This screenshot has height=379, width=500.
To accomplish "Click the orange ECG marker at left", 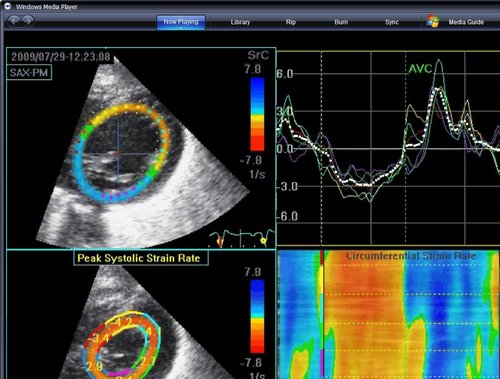I will coord(220,241).
